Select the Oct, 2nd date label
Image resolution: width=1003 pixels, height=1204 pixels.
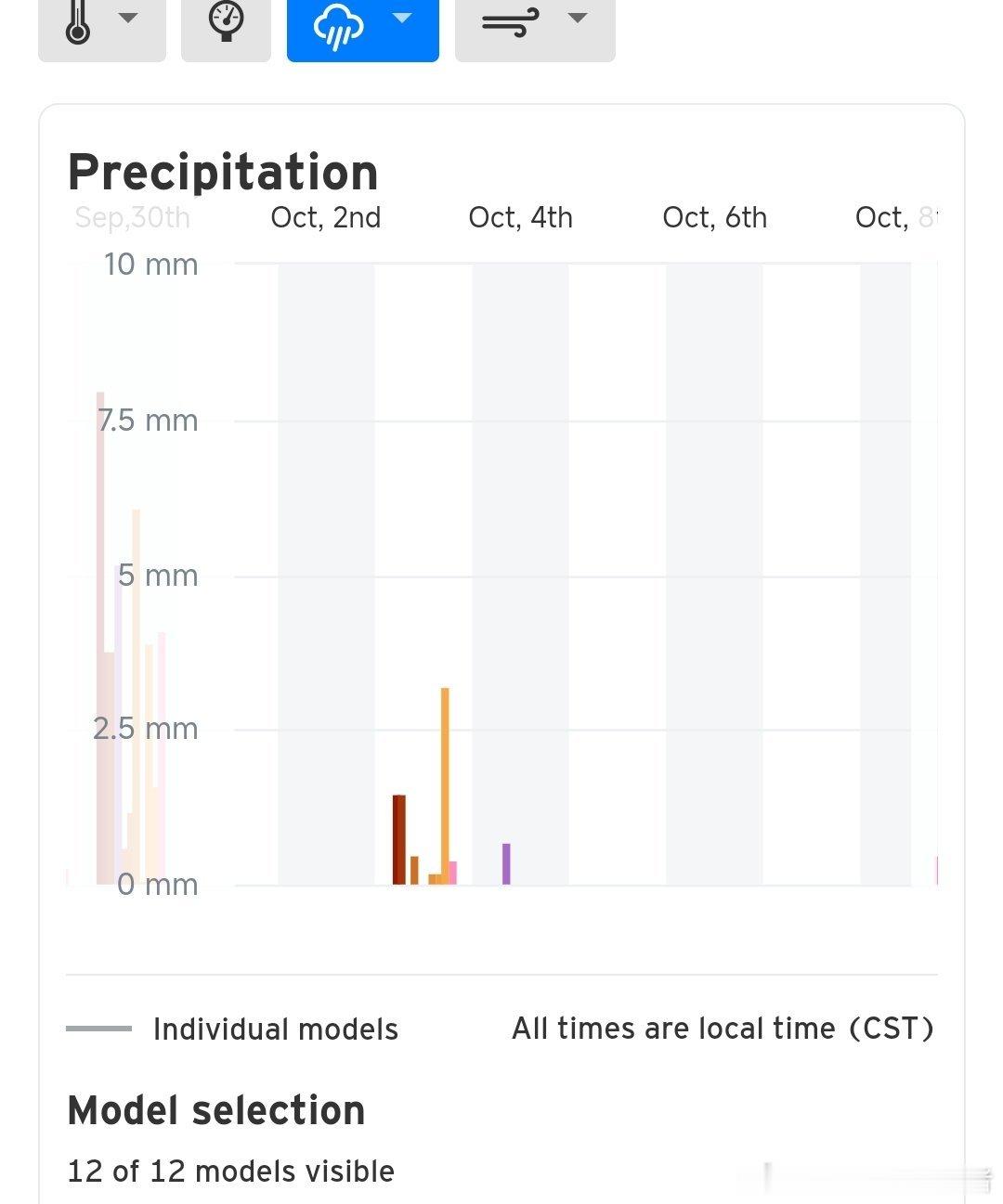[x=326, y=217]
